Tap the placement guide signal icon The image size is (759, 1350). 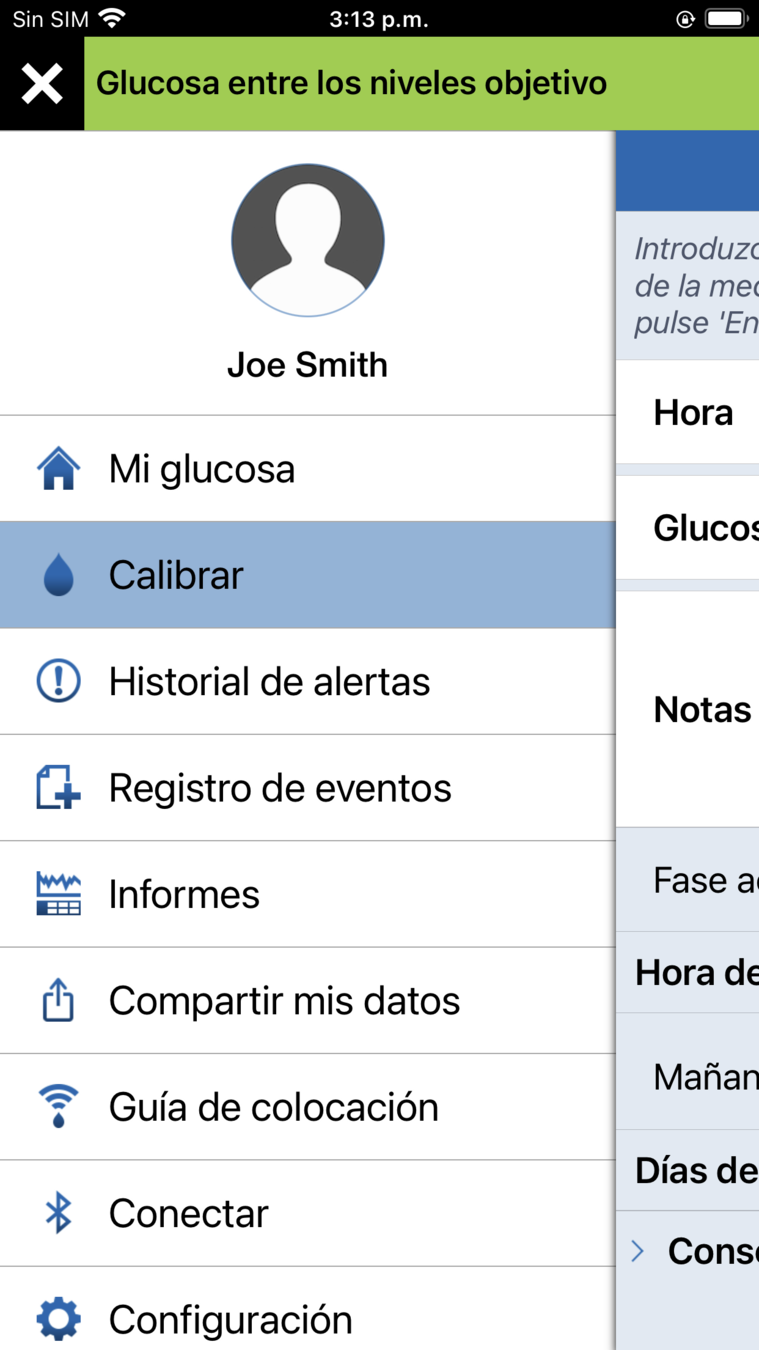coord(58,1107)
